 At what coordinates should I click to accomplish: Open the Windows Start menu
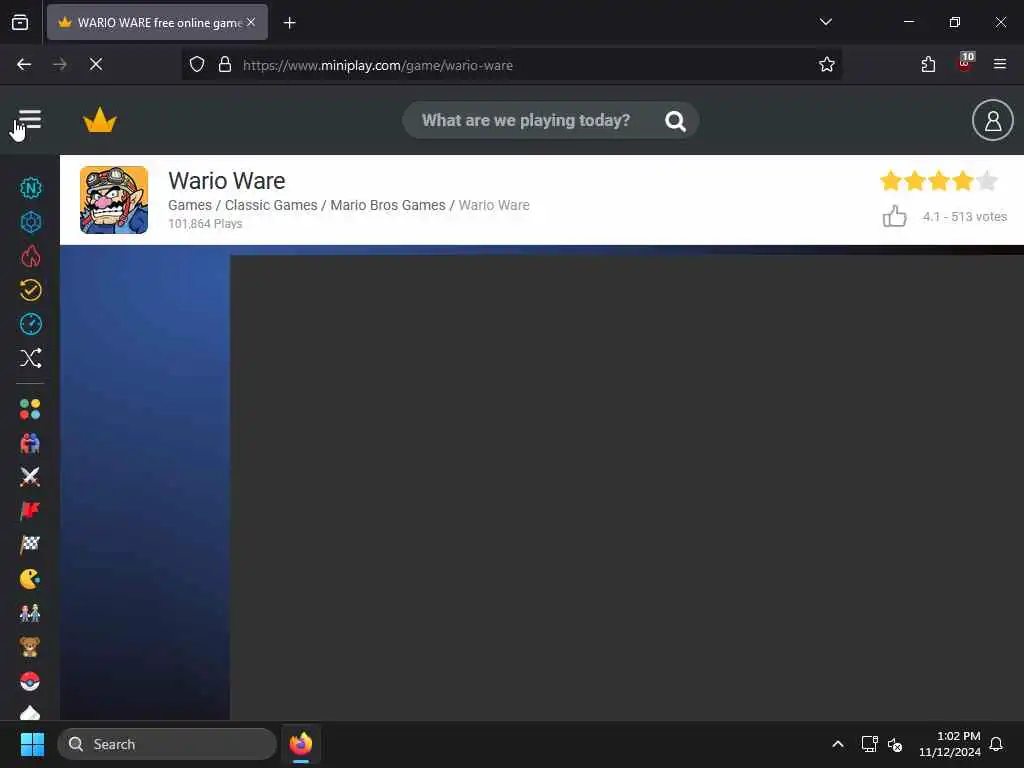click(x=32, y=744)
